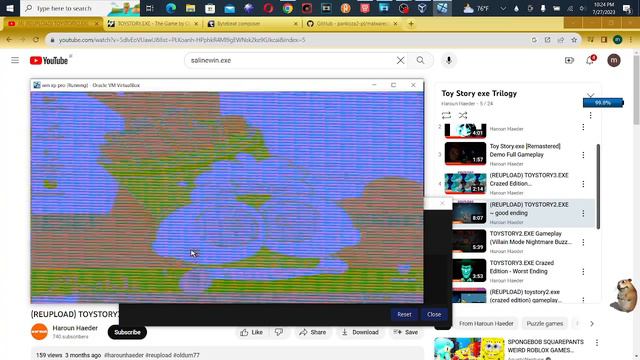Switch to the Bytebeat composer tab

point(253,24)
